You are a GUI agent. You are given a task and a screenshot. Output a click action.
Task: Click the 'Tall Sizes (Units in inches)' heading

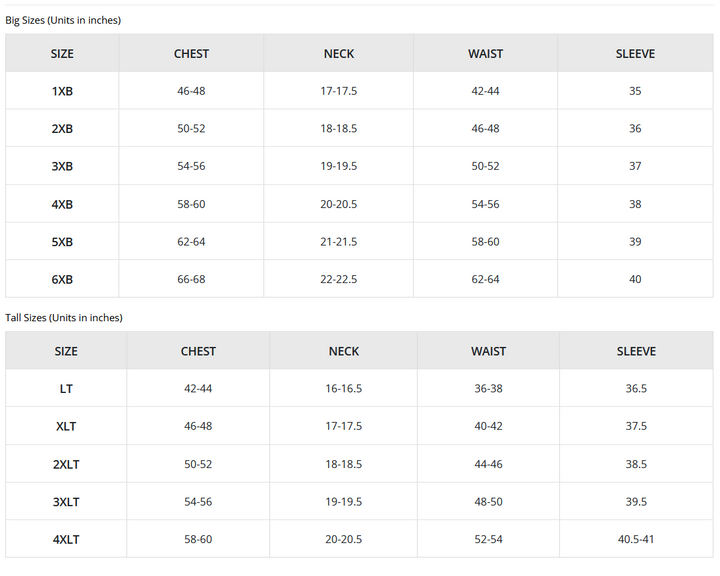click(x=64, y=318)
